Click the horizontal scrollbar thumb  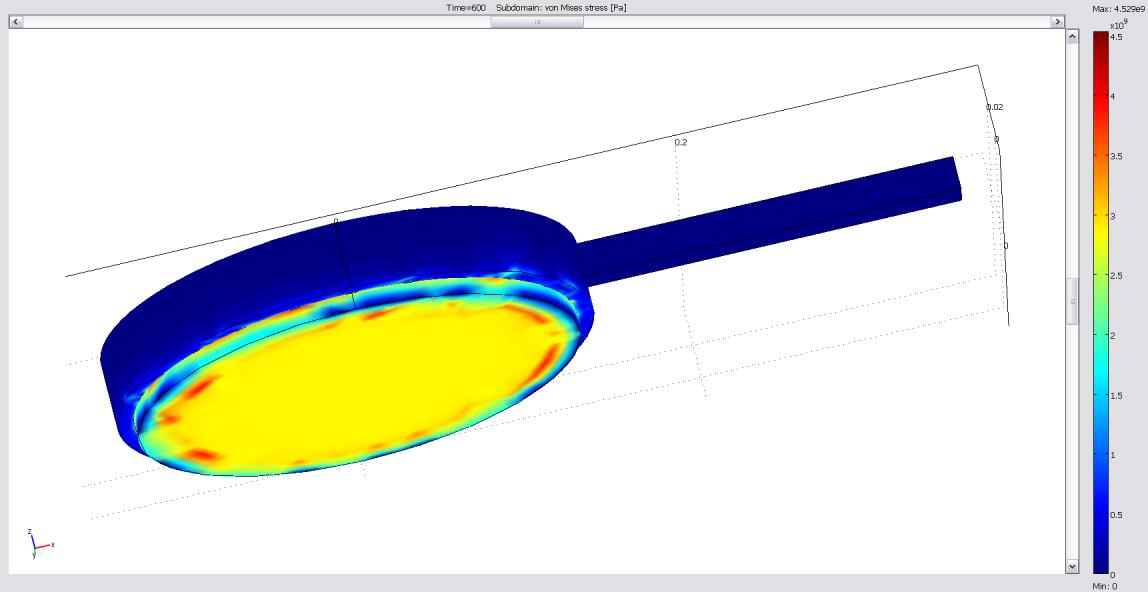click(x=537, y=22)
